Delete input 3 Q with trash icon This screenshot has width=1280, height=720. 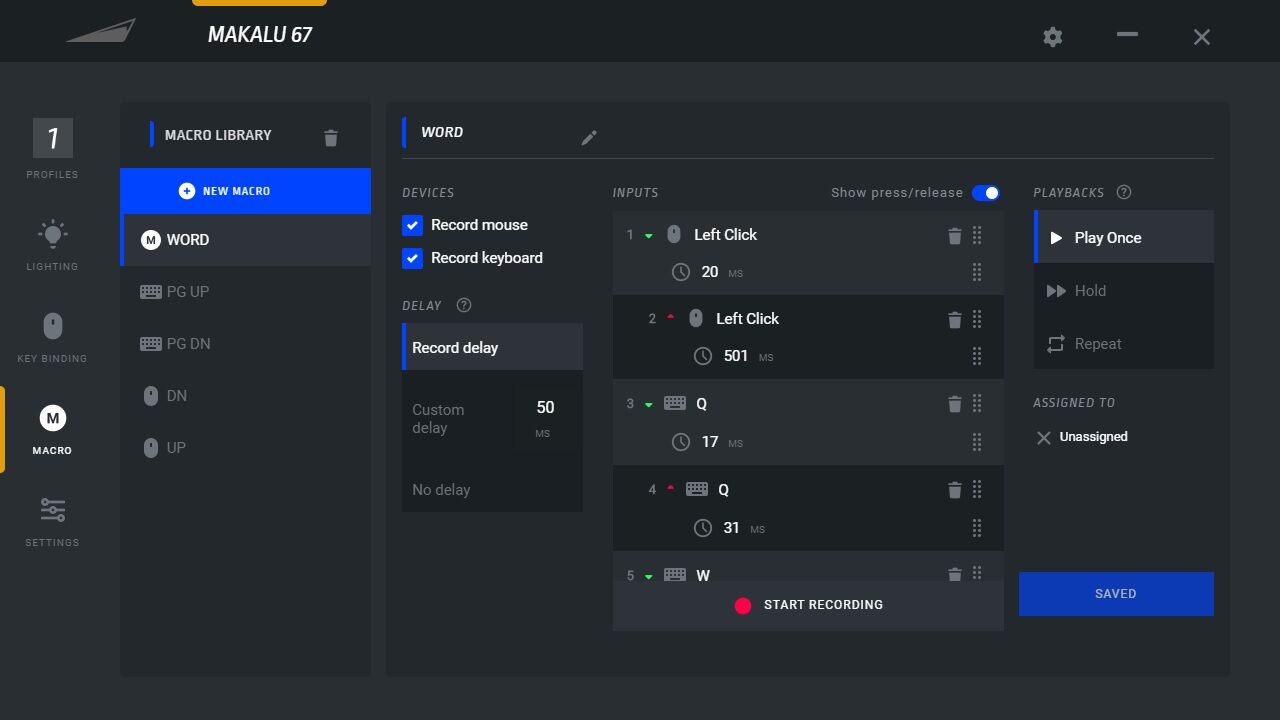[954, 404]
